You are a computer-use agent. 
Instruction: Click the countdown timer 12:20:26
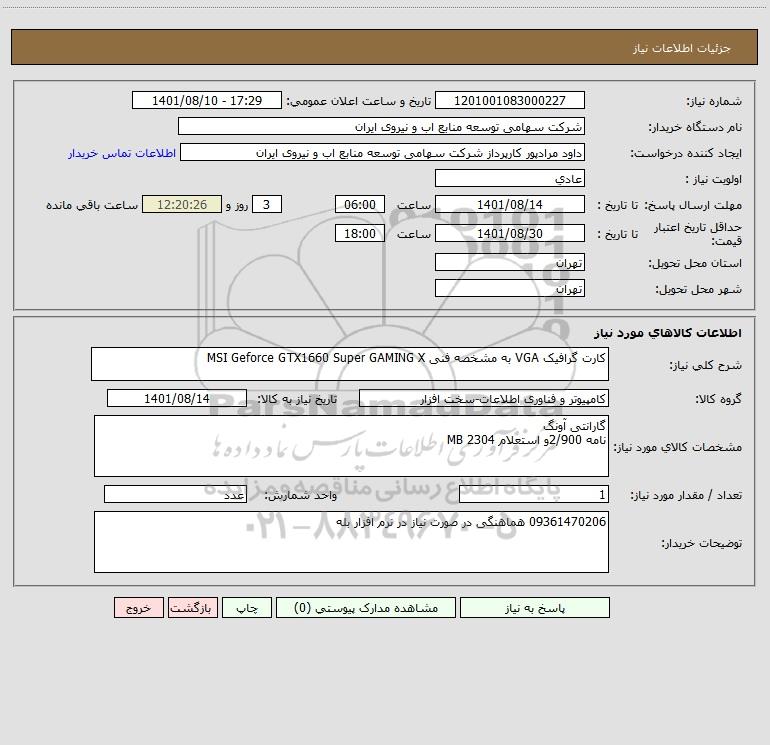182,204
